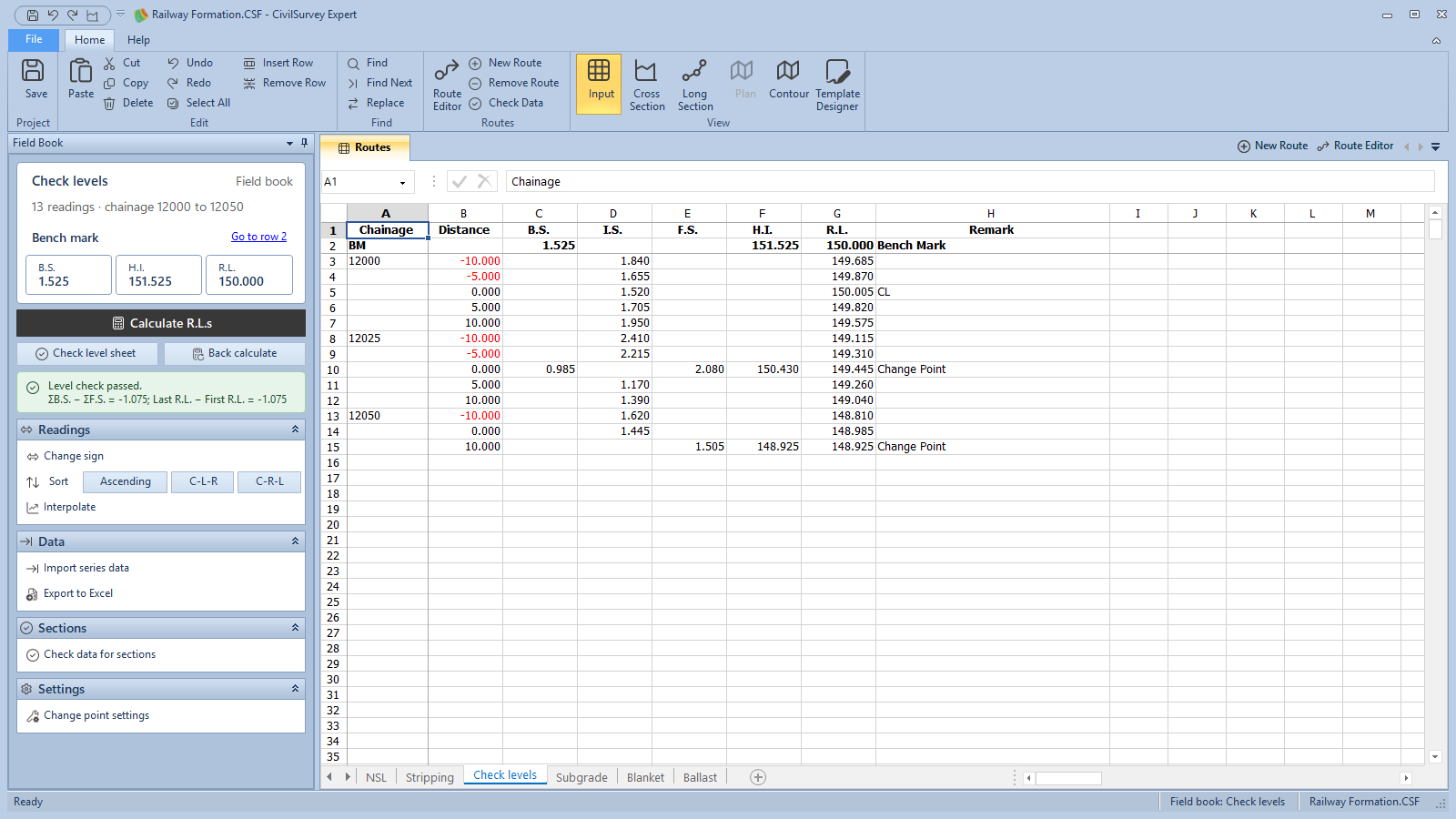Open the Route Editor ribbon tool
The image size is (1456, 819).
click(x=447, y=85)
